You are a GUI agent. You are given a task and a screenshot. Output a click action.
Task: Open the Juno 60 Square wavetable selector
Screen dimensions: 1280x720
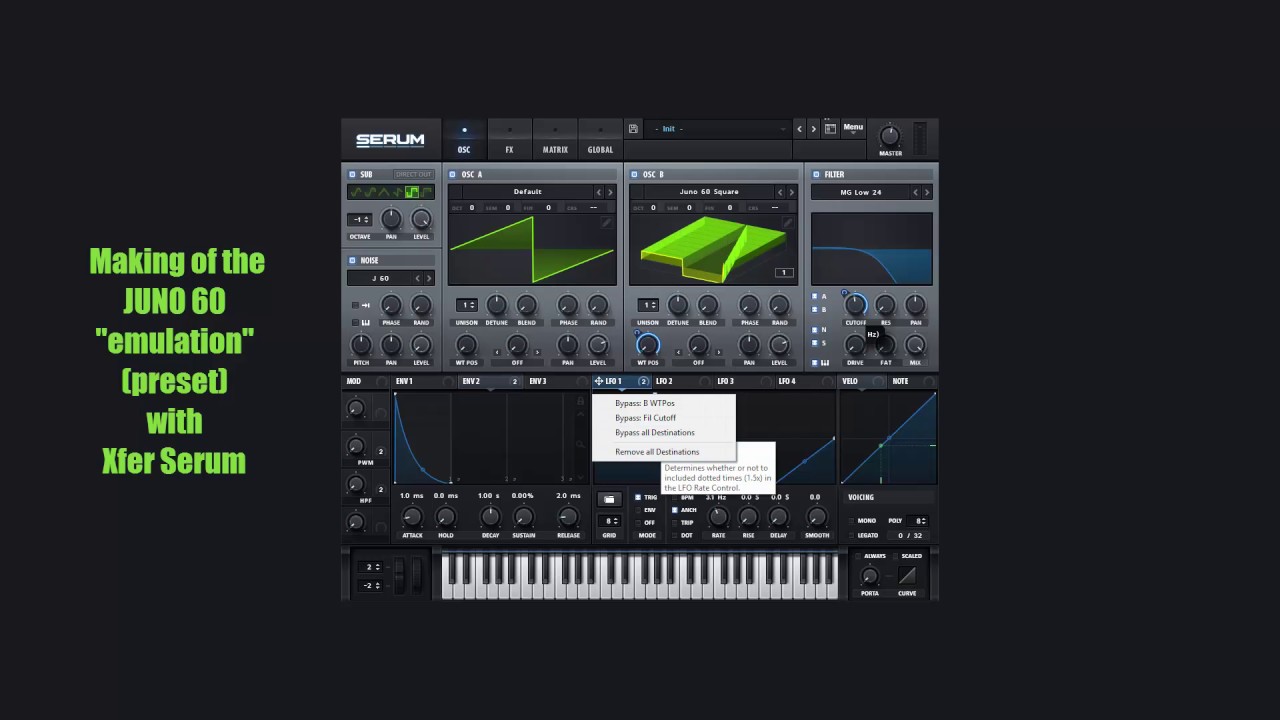click(708, 192)
